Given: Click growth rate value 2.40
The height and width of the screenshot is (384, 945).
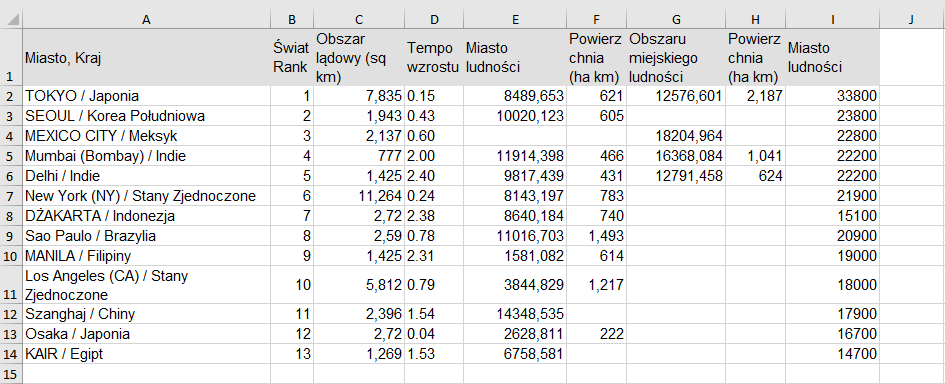Looking at the screenshot, I should [434, 176].
